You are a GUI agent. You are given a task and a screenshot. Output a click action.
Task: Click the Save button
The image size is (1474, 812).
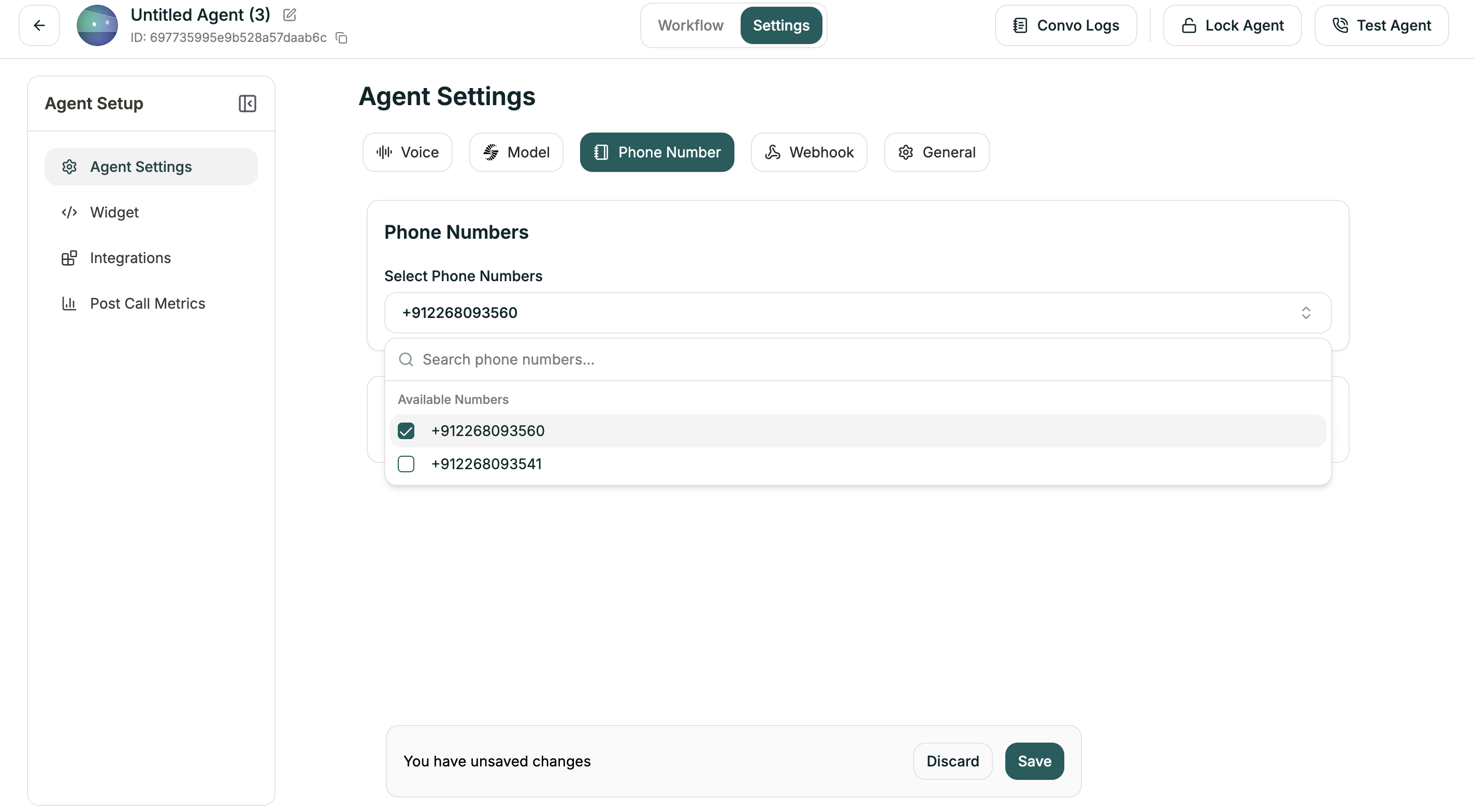(x=1034, y=761)
